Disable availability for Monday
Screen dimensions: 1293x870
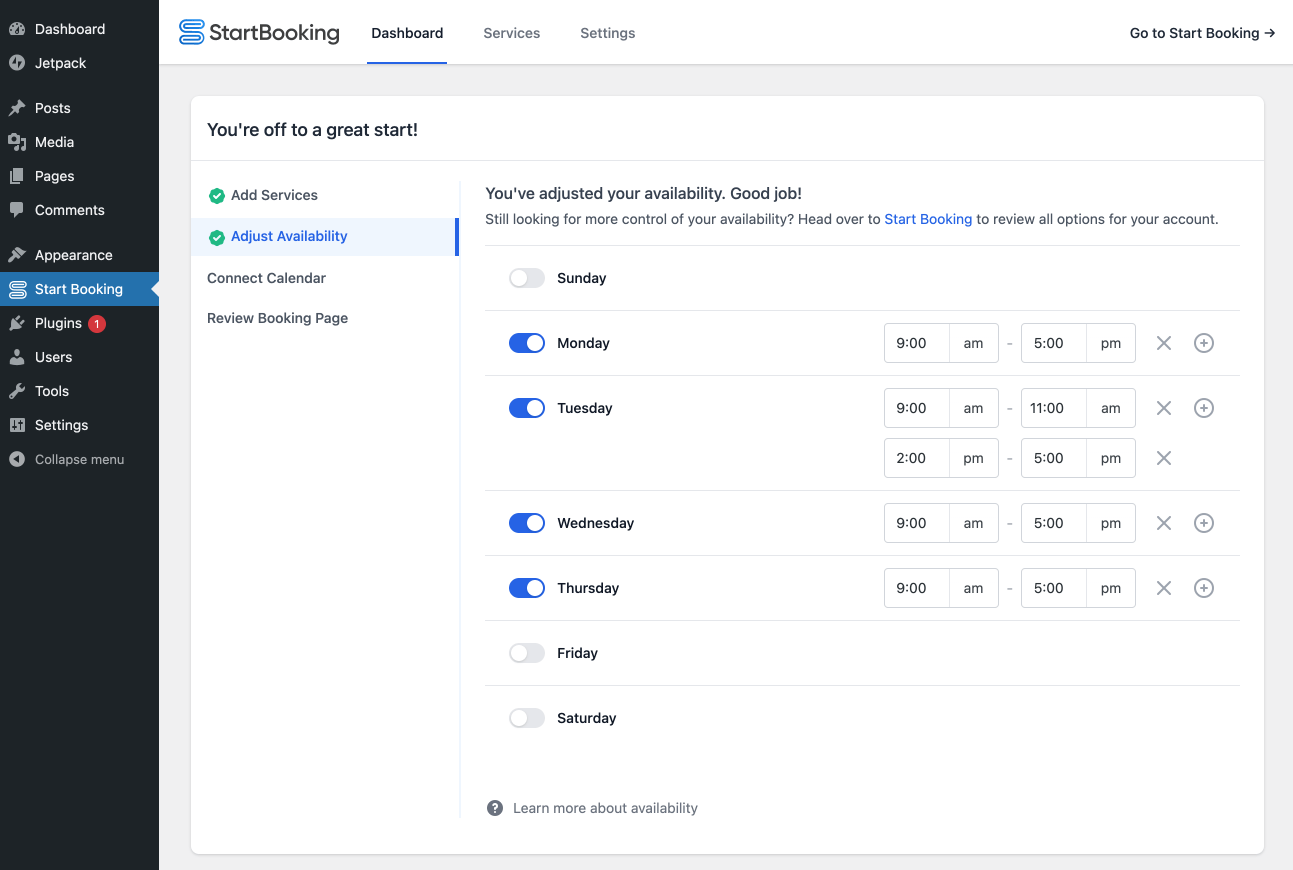click(x=527, y=343)
